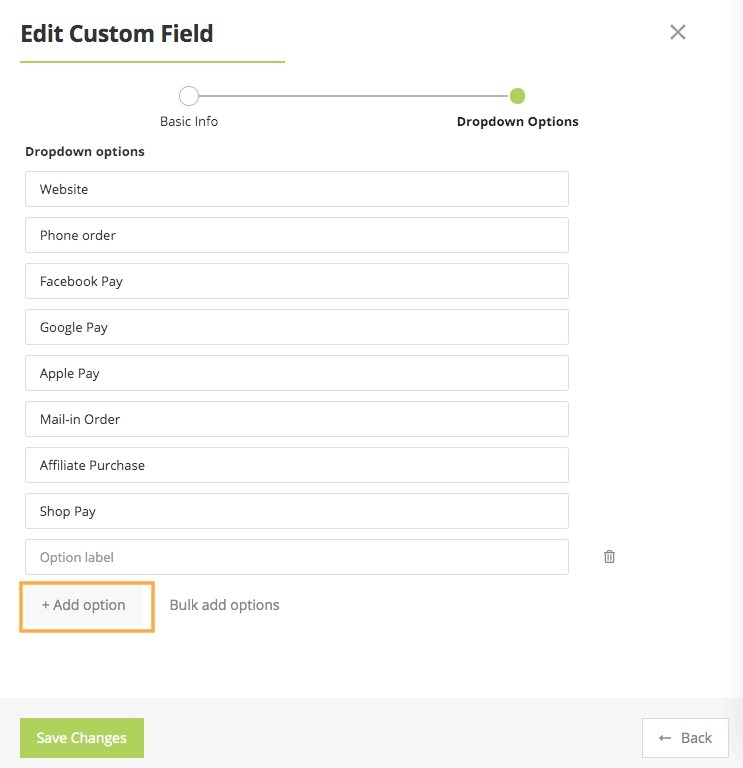Click the Dropdown Options step label
This screenshot has height=768, width=743.
pyautogui.click(x=517, y=121)
